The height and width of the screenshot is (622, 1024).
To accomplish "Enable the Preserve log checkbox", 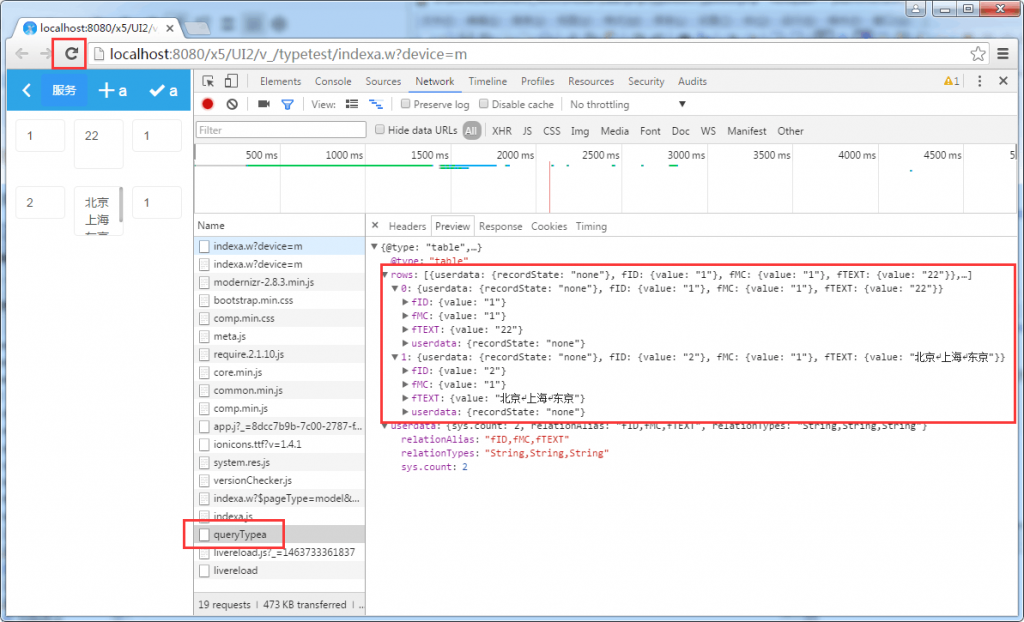I will pos(405,104).
